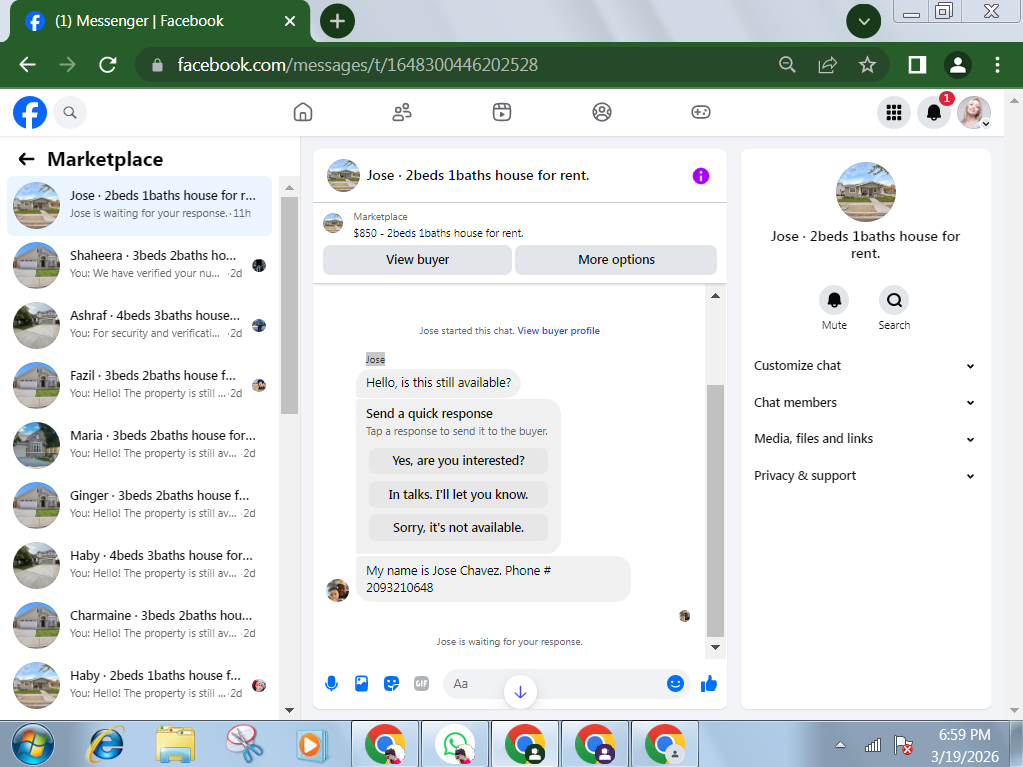The width and height of the screenshot is (1023, 767).
Task: Open WhatsApp from taskbar
Action: [x=455, y=744]
